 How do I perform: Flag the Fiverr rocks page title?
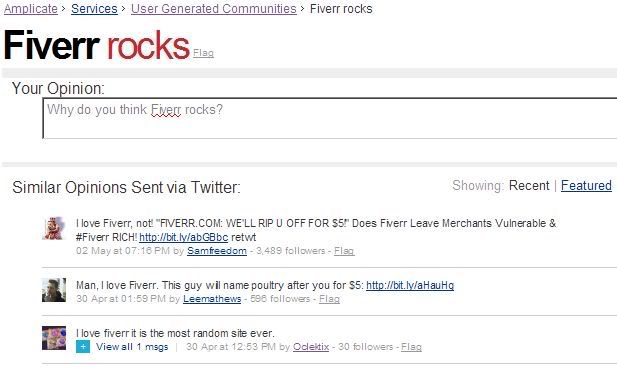coord(203,53)
